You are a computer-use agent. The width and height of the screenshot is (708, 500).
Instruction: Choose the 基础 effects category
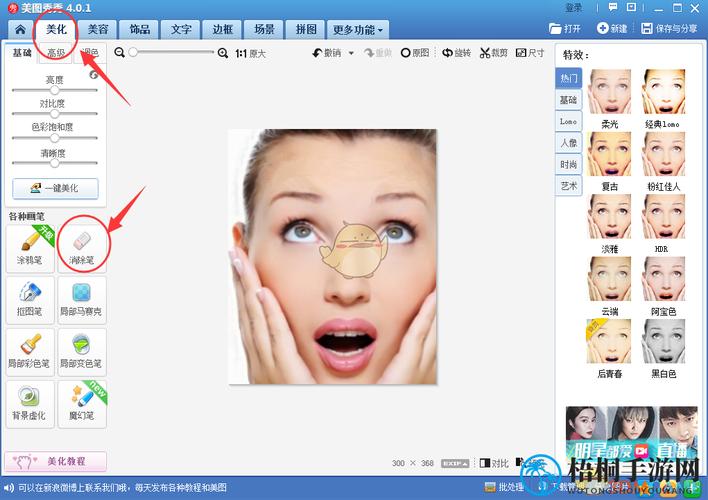pos(568,100)
